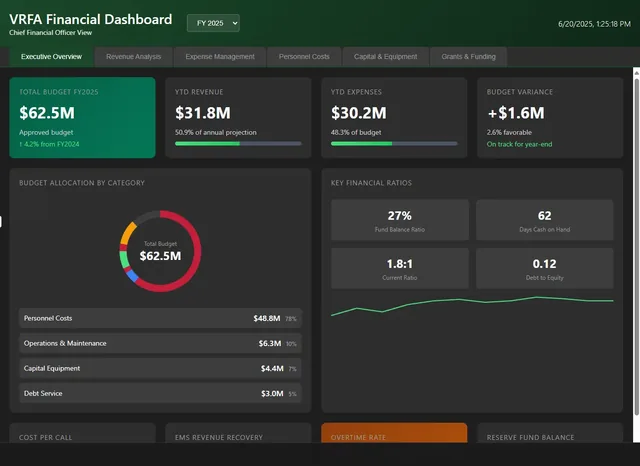Click the YTD Revenue progress bar

pos(238,144)
